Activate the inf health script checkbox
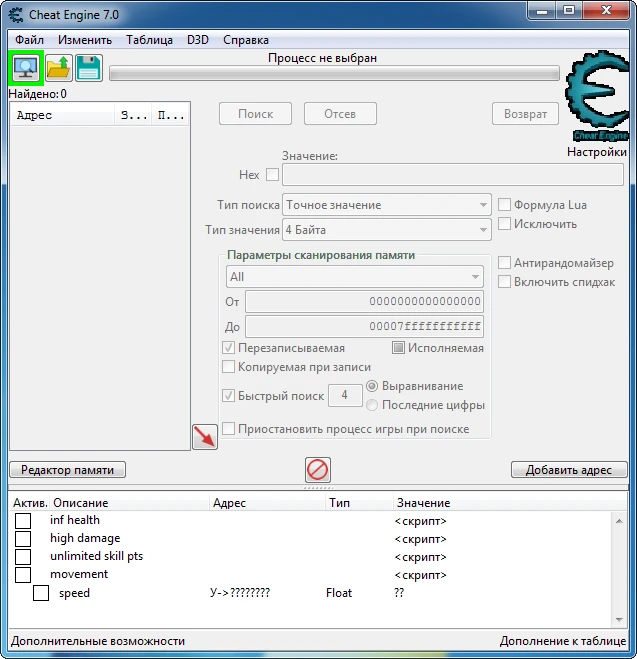 click(x=23, y=520)
